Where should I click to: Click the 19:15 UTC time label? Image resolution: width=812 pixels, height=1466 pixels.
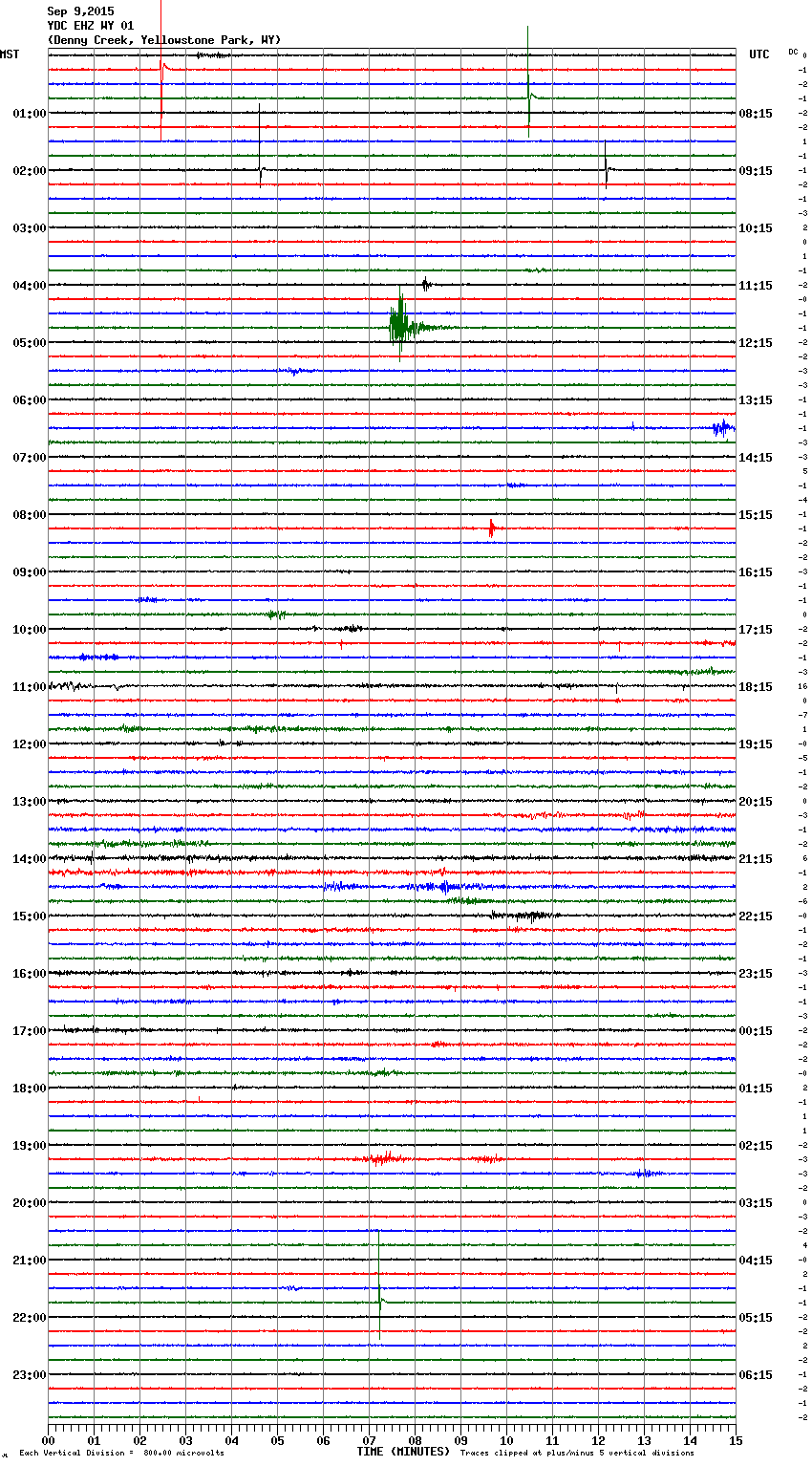point(756,744)
